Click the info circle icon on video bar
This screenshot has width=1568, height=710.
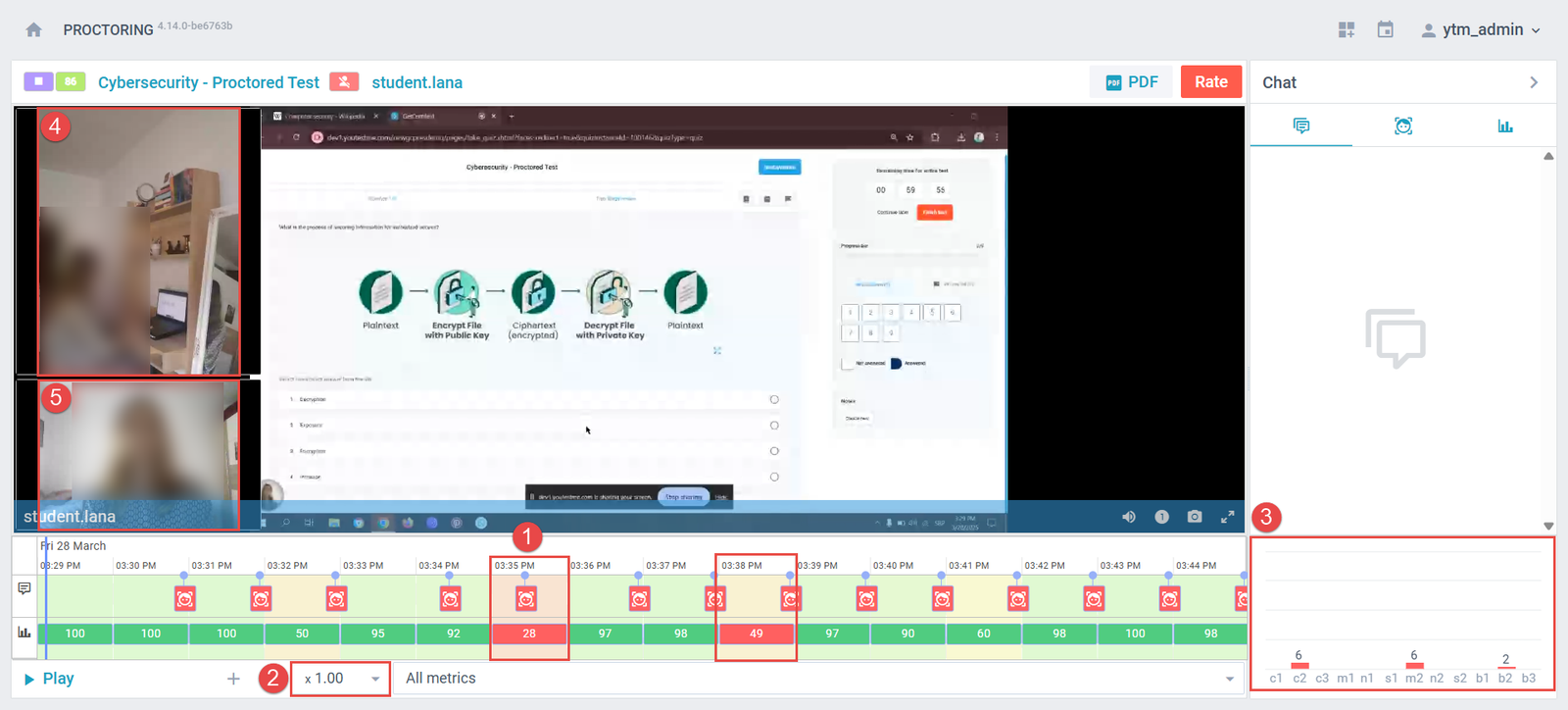tap(1161, 517)
